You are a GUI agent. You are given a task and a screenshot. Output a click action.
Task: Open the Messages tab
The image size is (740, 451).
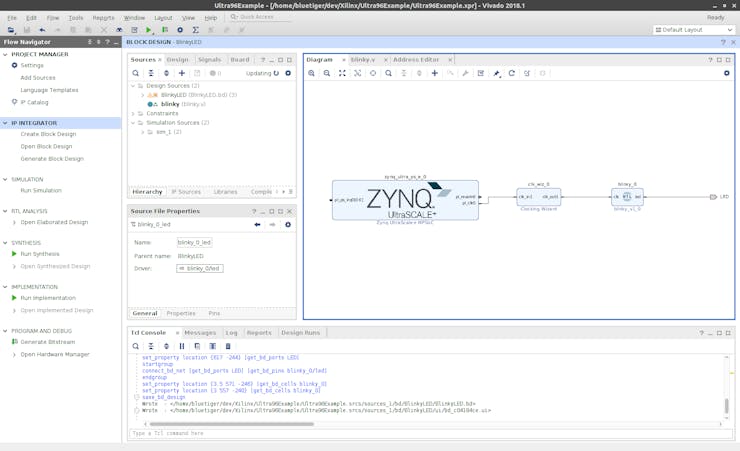tap(200, 333)
